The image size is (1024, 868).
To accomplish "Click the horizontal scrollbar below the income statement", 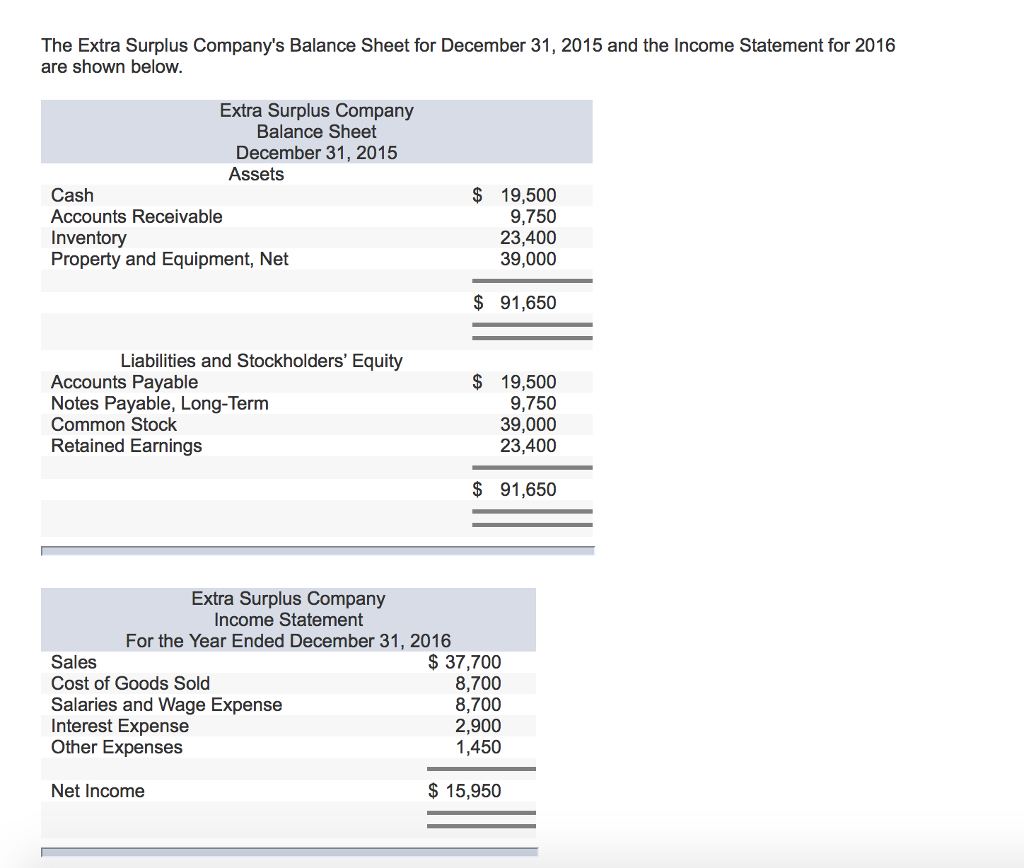I will (289, 852).
